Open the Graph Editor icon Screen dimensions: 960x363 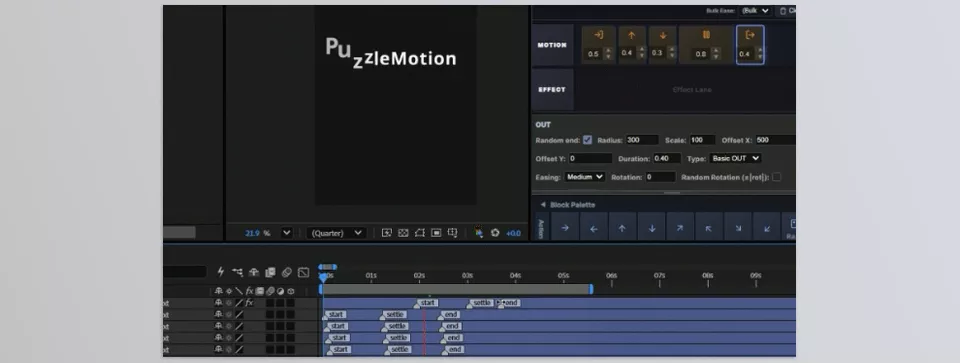303,272
